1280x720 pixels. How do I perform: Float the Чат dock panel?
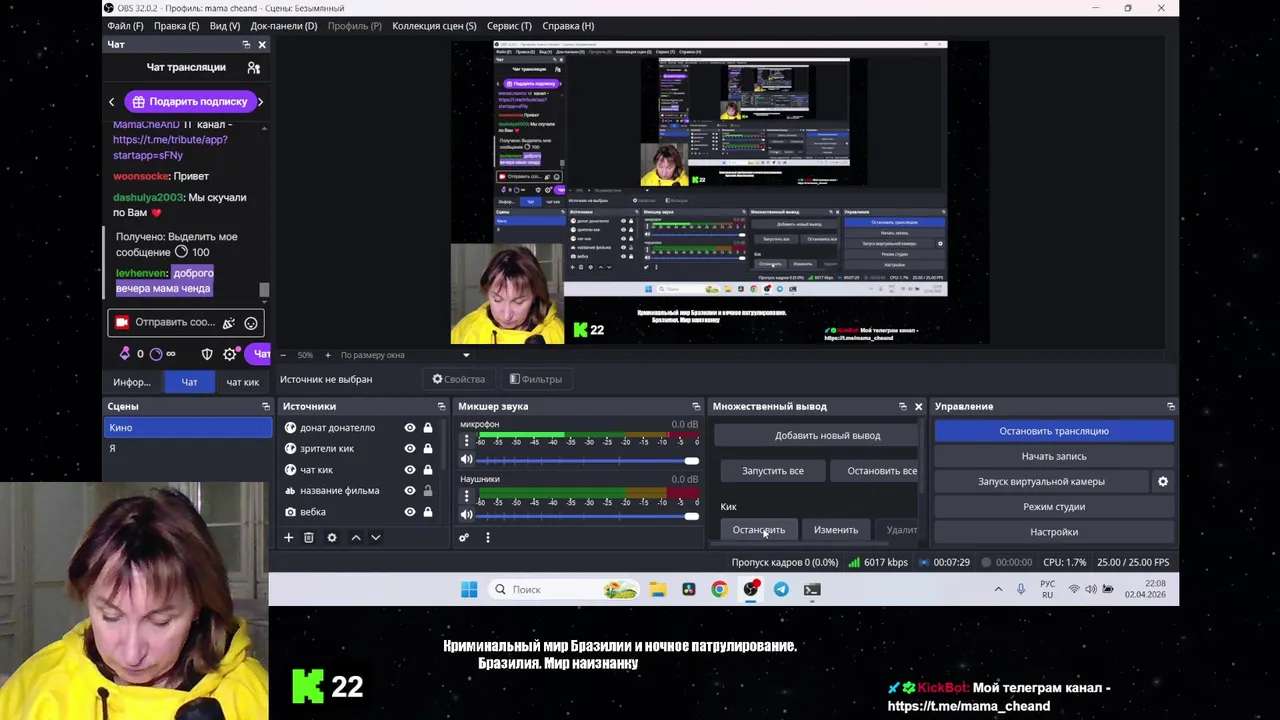point(246,44)
